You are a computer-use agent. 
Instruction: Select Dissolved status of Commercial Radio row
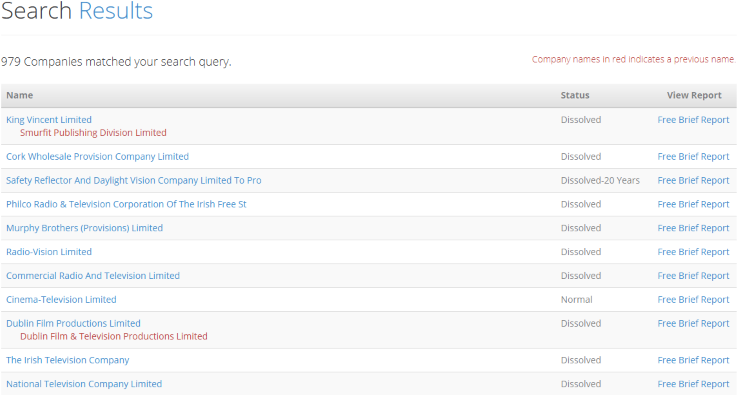[581, 276]
